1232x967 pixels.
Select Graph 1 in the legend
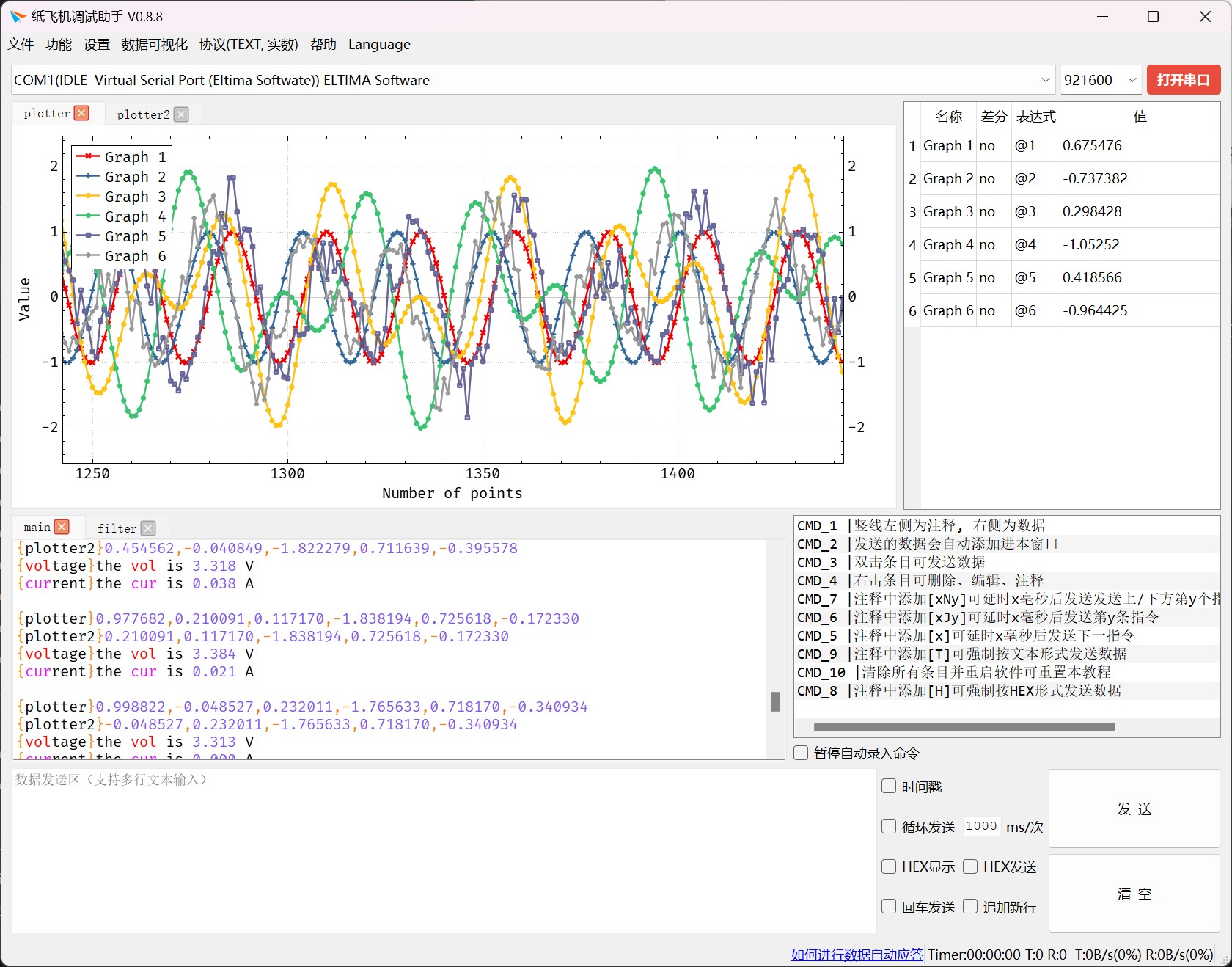click(x=122, y=157)
